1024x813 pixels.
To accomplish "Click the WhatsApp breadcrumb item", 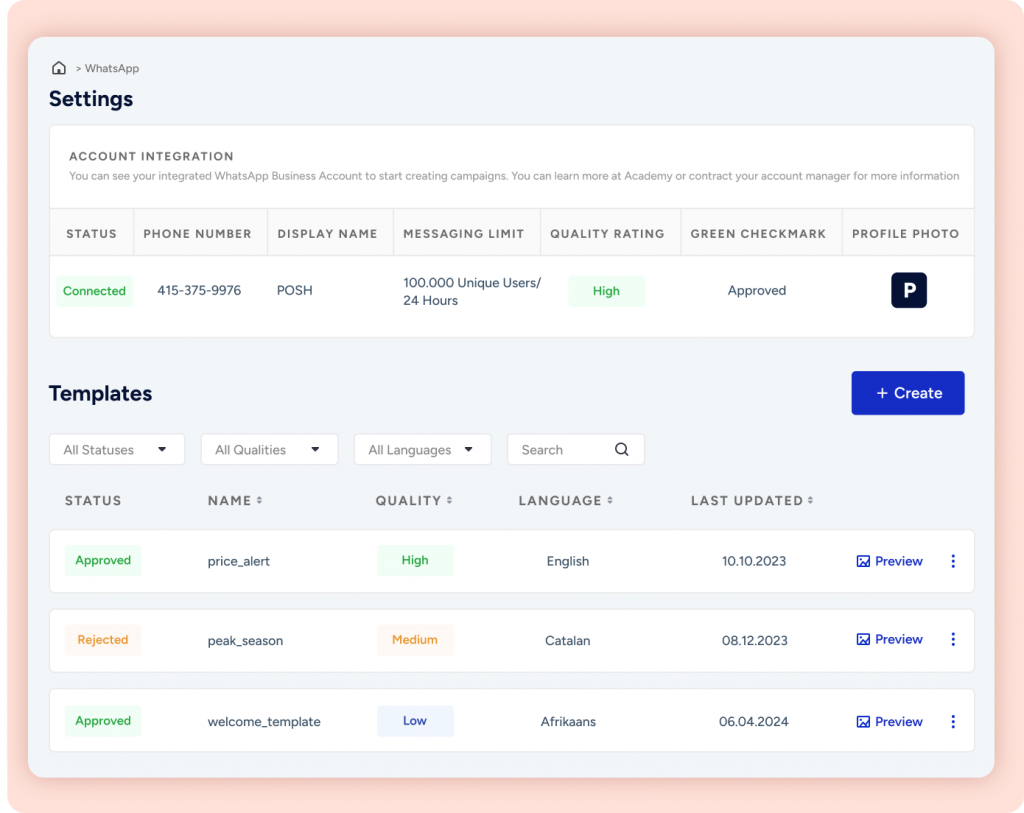I will [112, 69].
